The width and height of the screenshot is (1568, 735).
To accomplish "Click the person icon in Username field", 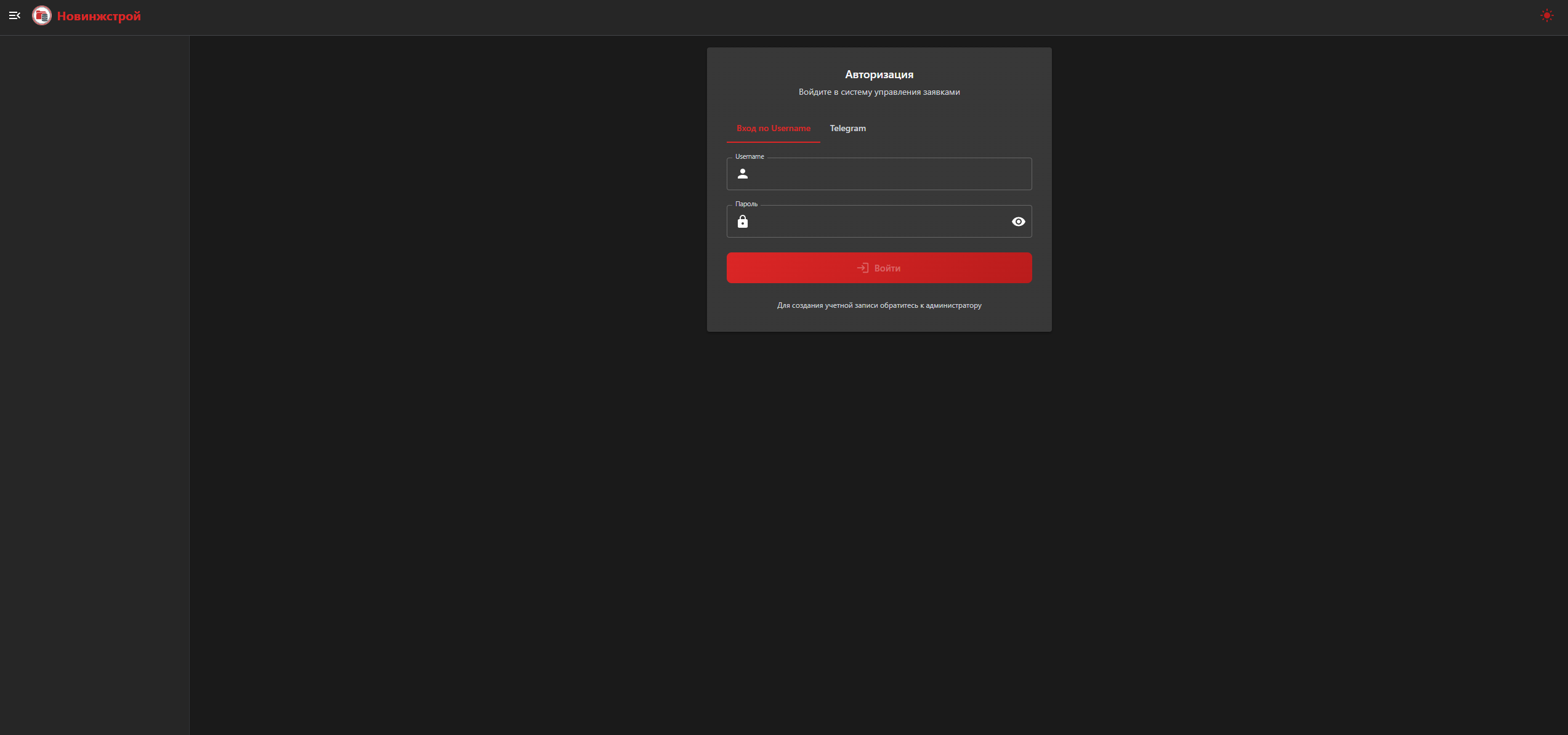I will (x=743, y=174).
